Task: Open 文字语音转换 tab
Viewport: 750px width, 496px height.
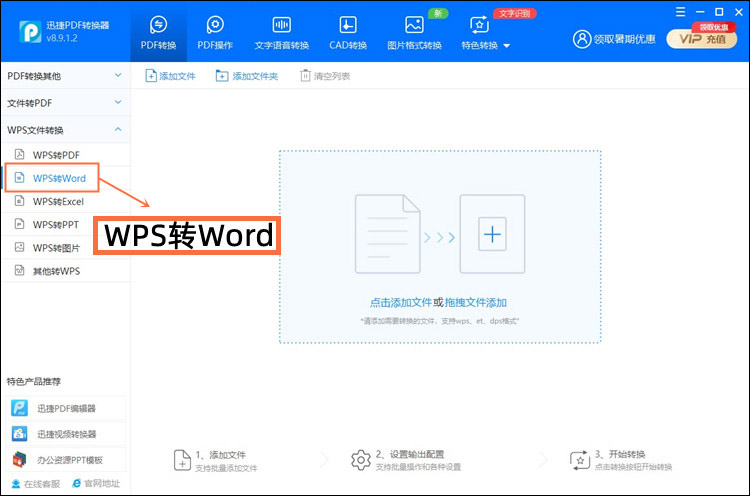Action: coord(281,33)
